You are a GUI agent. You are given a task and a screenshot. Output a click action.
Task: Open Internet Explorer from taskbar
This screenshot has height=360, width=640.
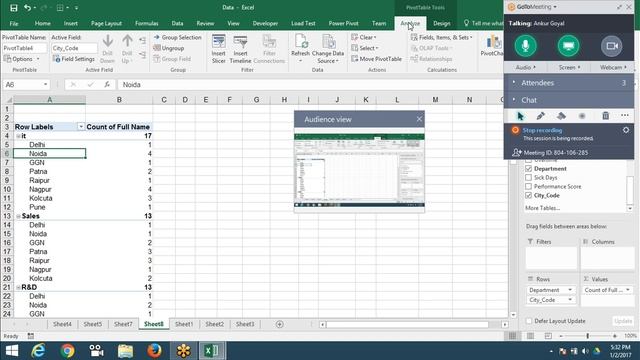[x=38, y=351]
